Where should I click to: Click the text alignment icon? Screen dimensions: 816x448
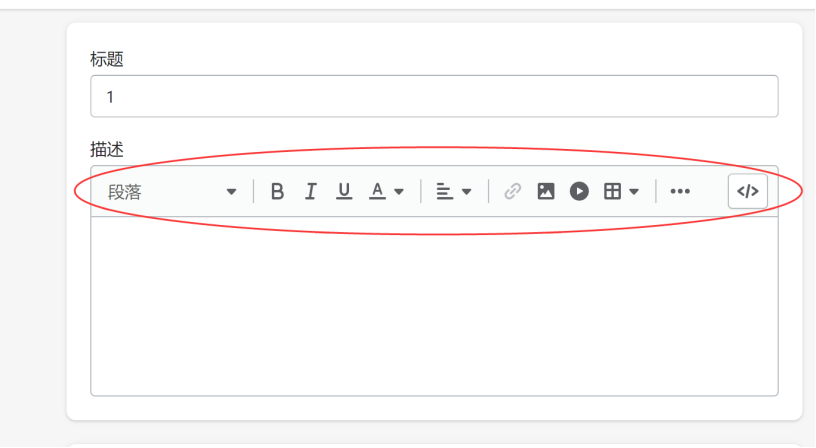pos(444,191)
